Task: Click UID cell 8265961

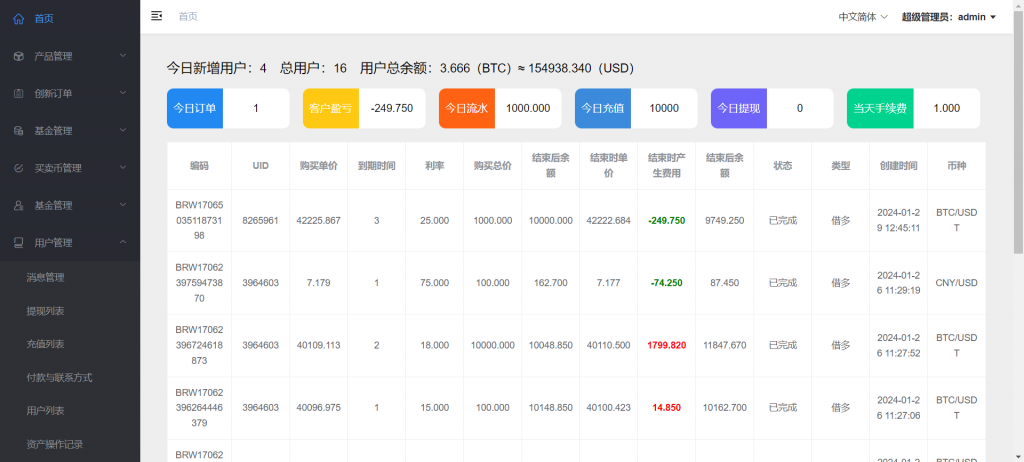Action: coord(261,221)
